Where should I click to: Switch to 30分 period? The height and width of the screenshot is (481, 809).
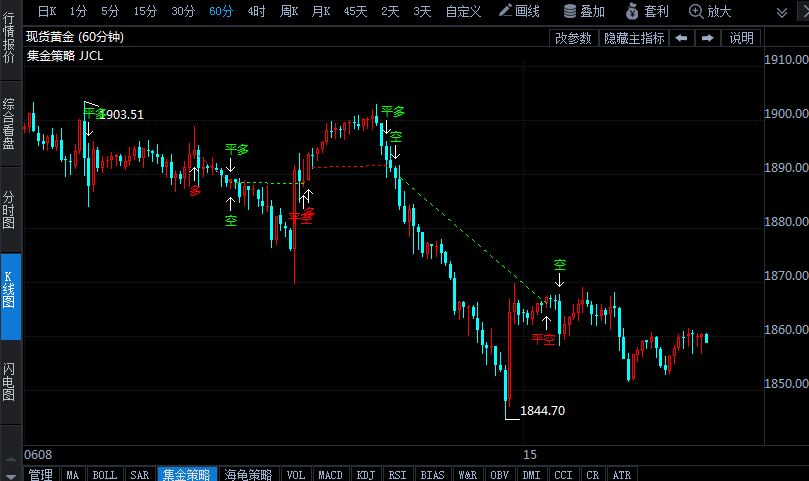[x=183, y=11]
